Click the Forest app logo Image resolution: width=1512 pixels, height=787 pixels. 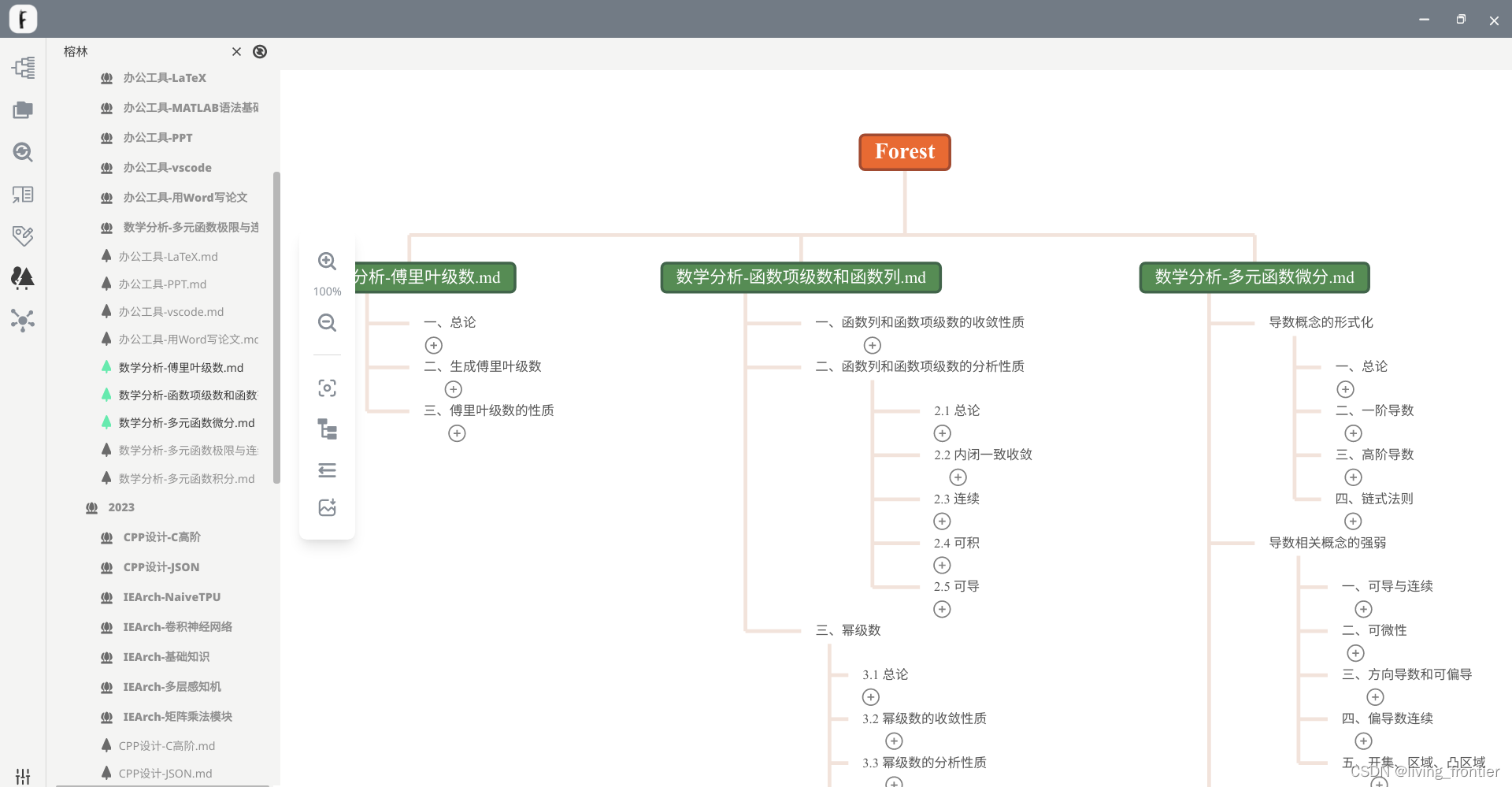coord(23,19)
